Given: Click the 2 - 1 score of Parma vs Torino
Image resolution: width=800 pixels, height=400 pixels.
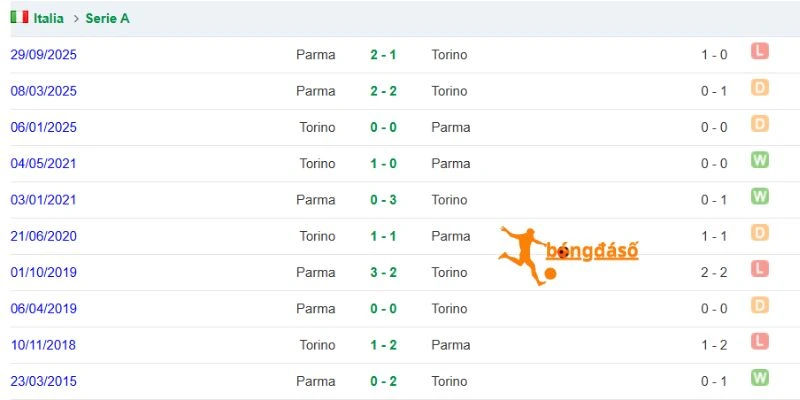Looking at the screenshot, I should tap(383, 55).
